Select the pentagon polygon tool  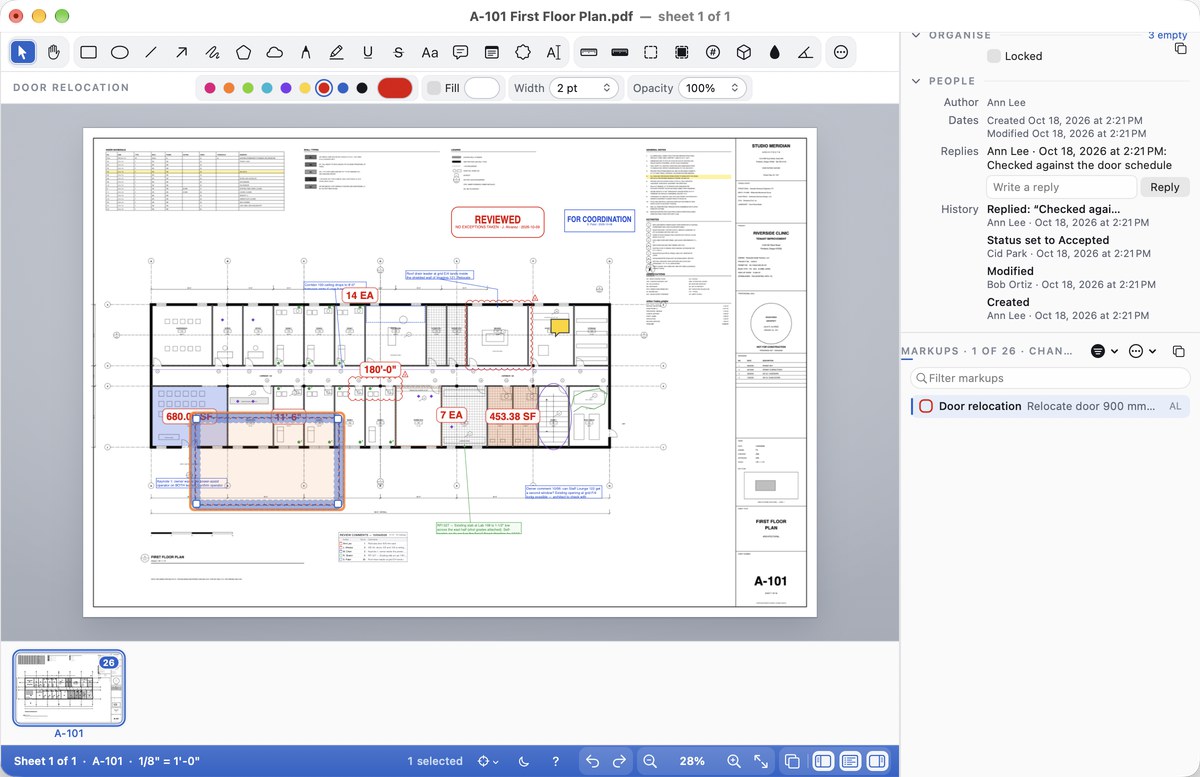coord(243,52)
